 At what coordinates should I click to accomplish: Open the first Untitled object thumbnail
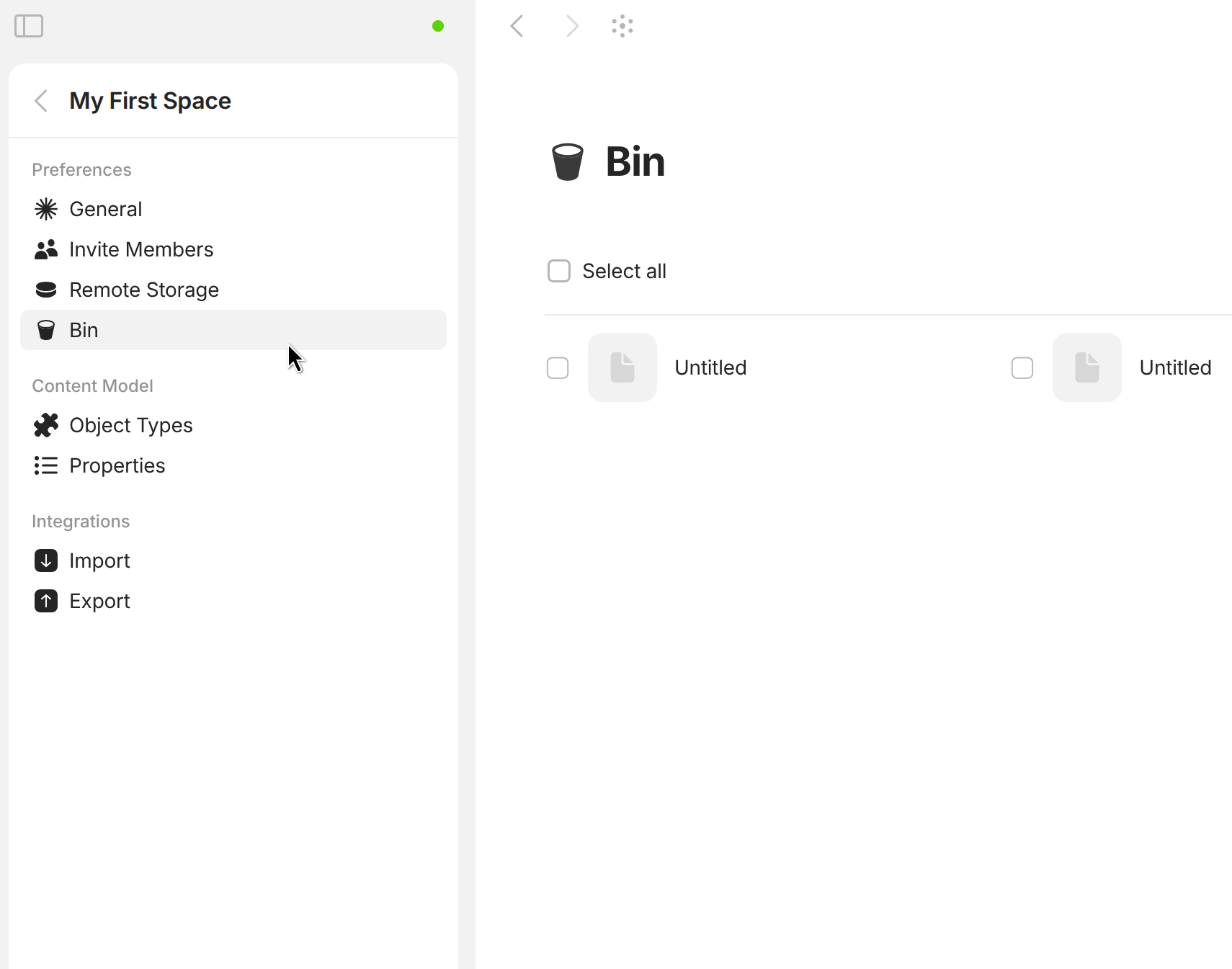622,367
